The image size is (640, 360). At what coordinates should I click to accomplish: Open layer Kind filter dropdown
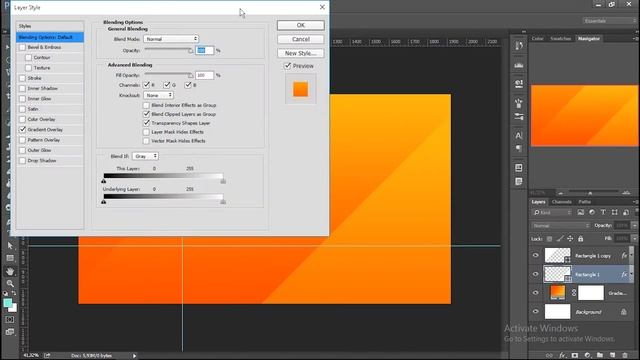click(552, 212)
